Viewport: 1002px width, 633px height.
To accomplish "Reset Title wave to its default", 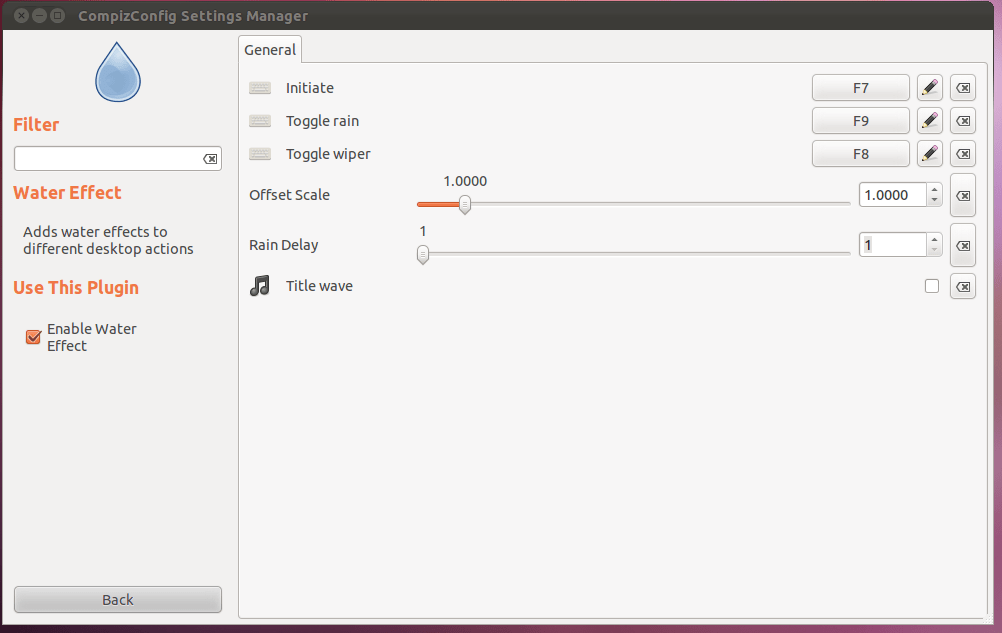I will [x=963, y=287].
